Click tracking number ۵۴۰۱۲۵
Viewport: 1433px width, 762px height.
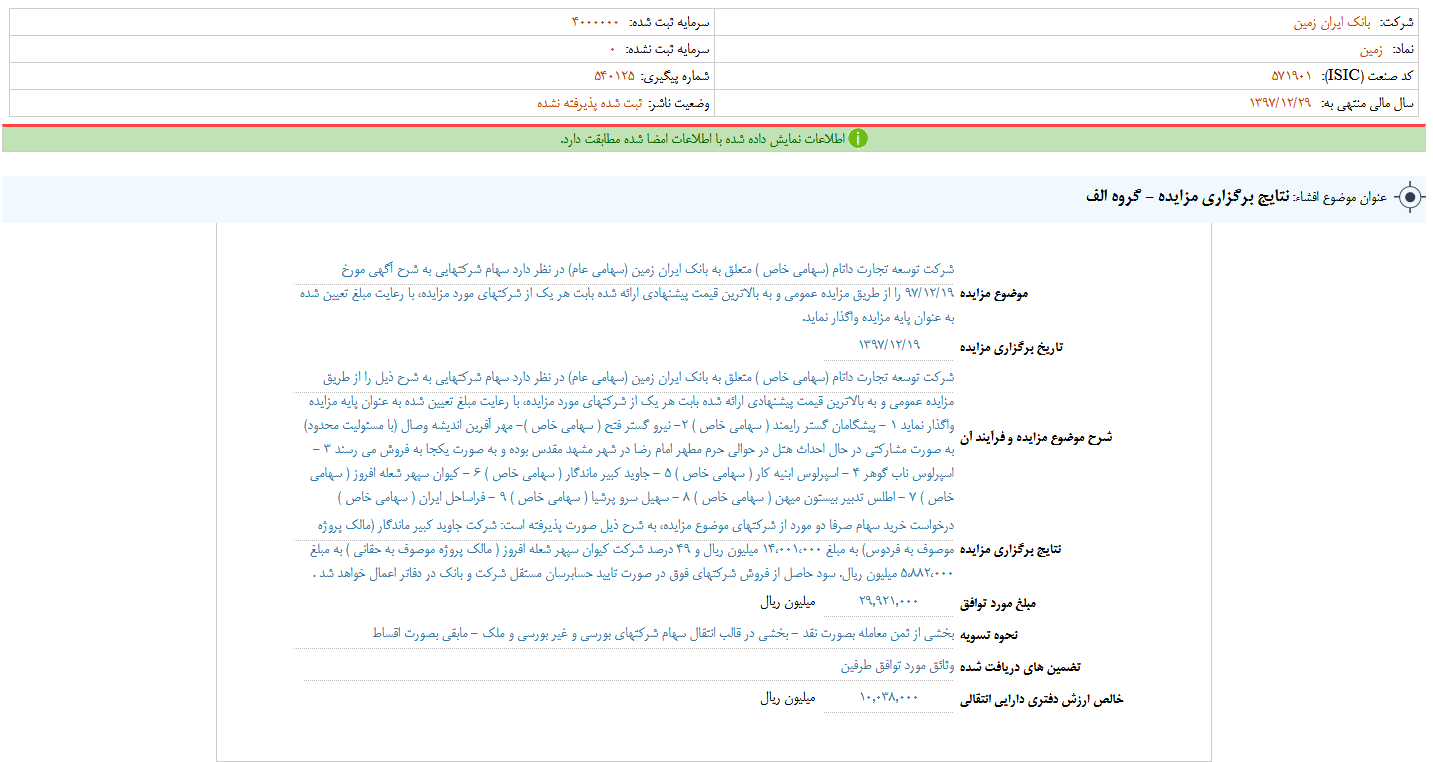[x=614, y=76]
